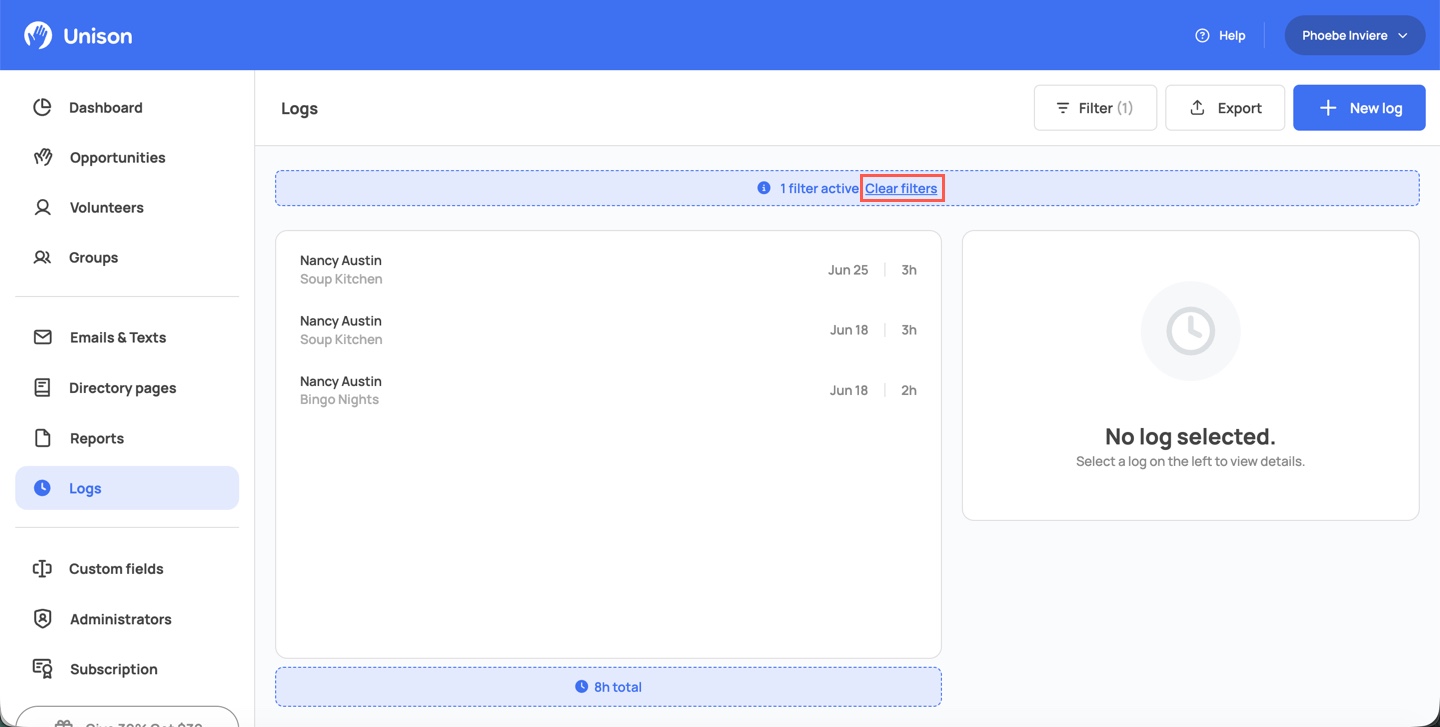Screen dimensions: 1440x727
Task: Click the question-mark Help icon
Action: click(1202, 35)
